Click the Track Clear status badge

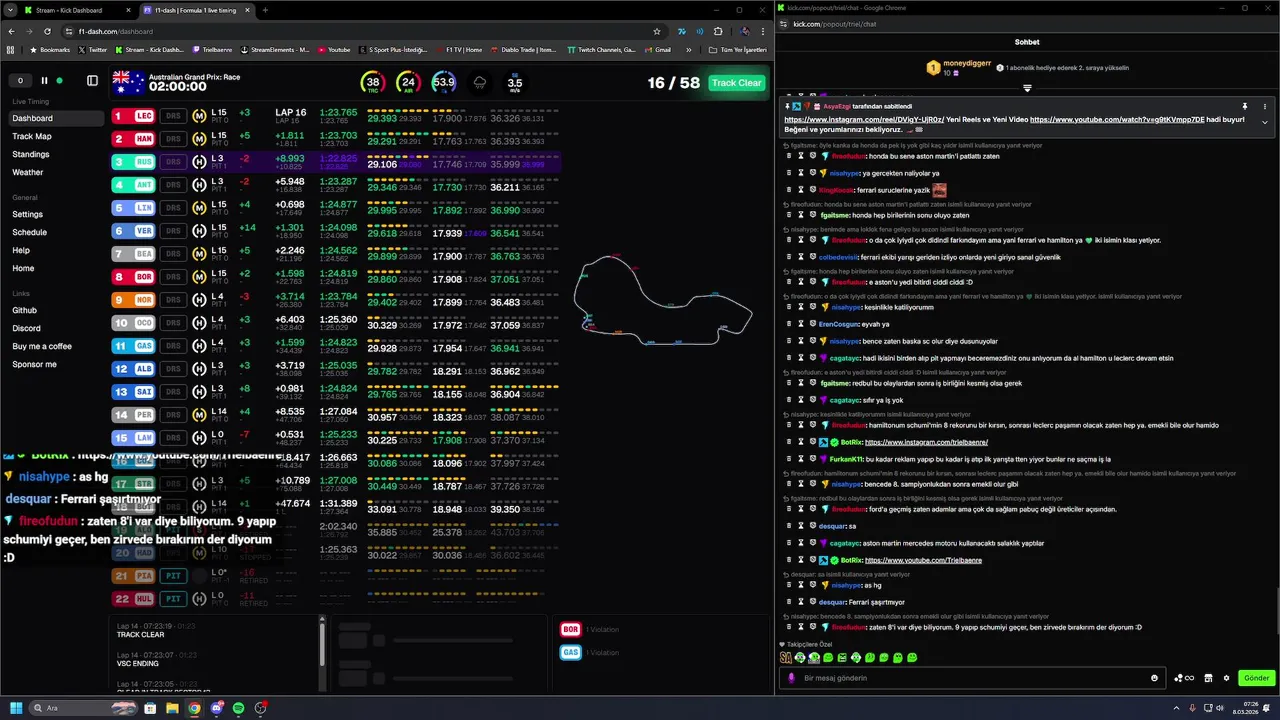(x=736, y=83)
